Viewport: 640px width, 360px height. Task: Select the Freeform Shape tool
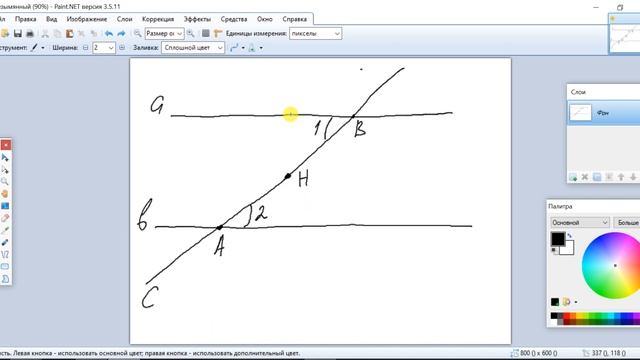[5, 279]
